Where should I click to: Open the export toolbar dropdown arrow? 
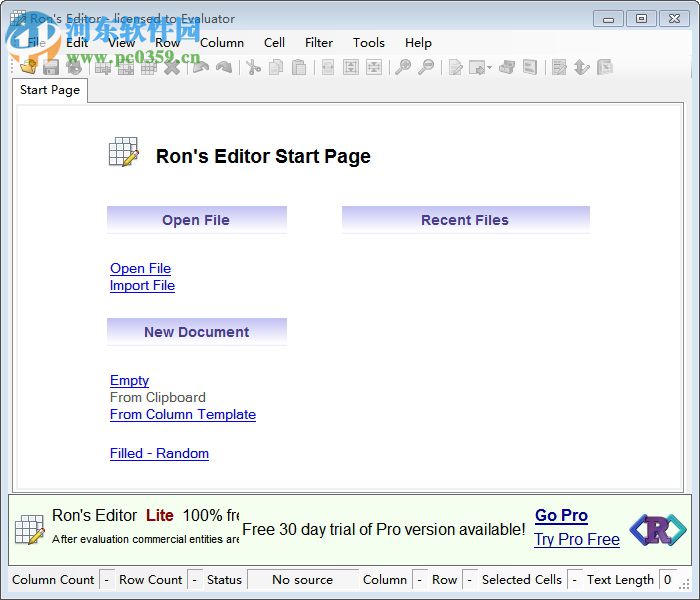pyautogui.click(x=489, y=67)
